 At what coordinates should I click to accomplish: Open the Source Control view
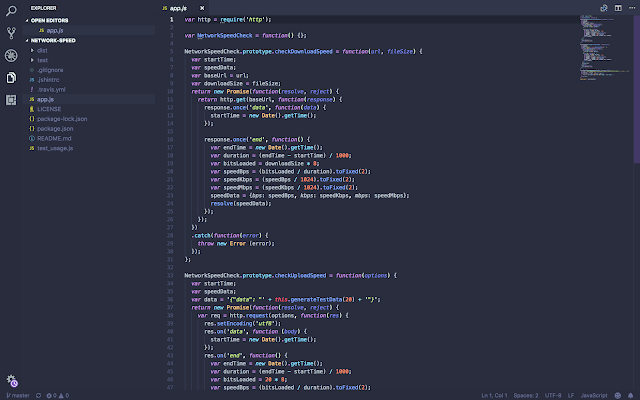tap(11, 33)
